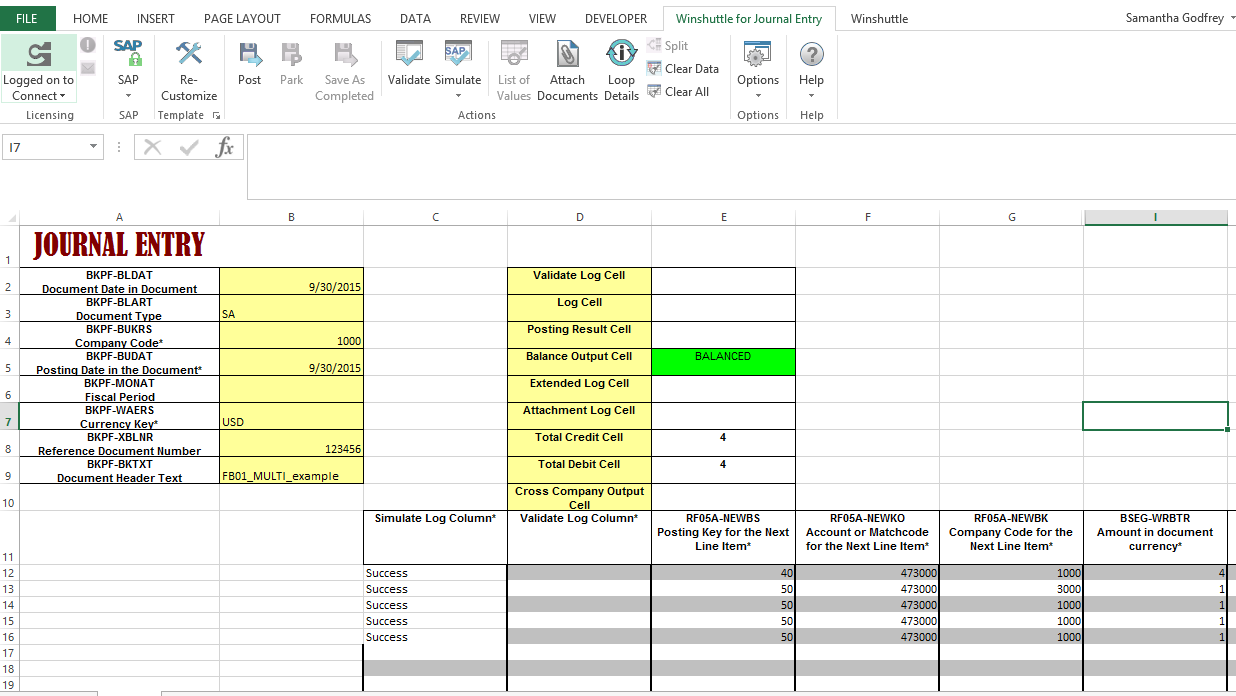Select Reference Document Number cell 123456
This screenshot has width=1236, height=696.
coord(291,443)
